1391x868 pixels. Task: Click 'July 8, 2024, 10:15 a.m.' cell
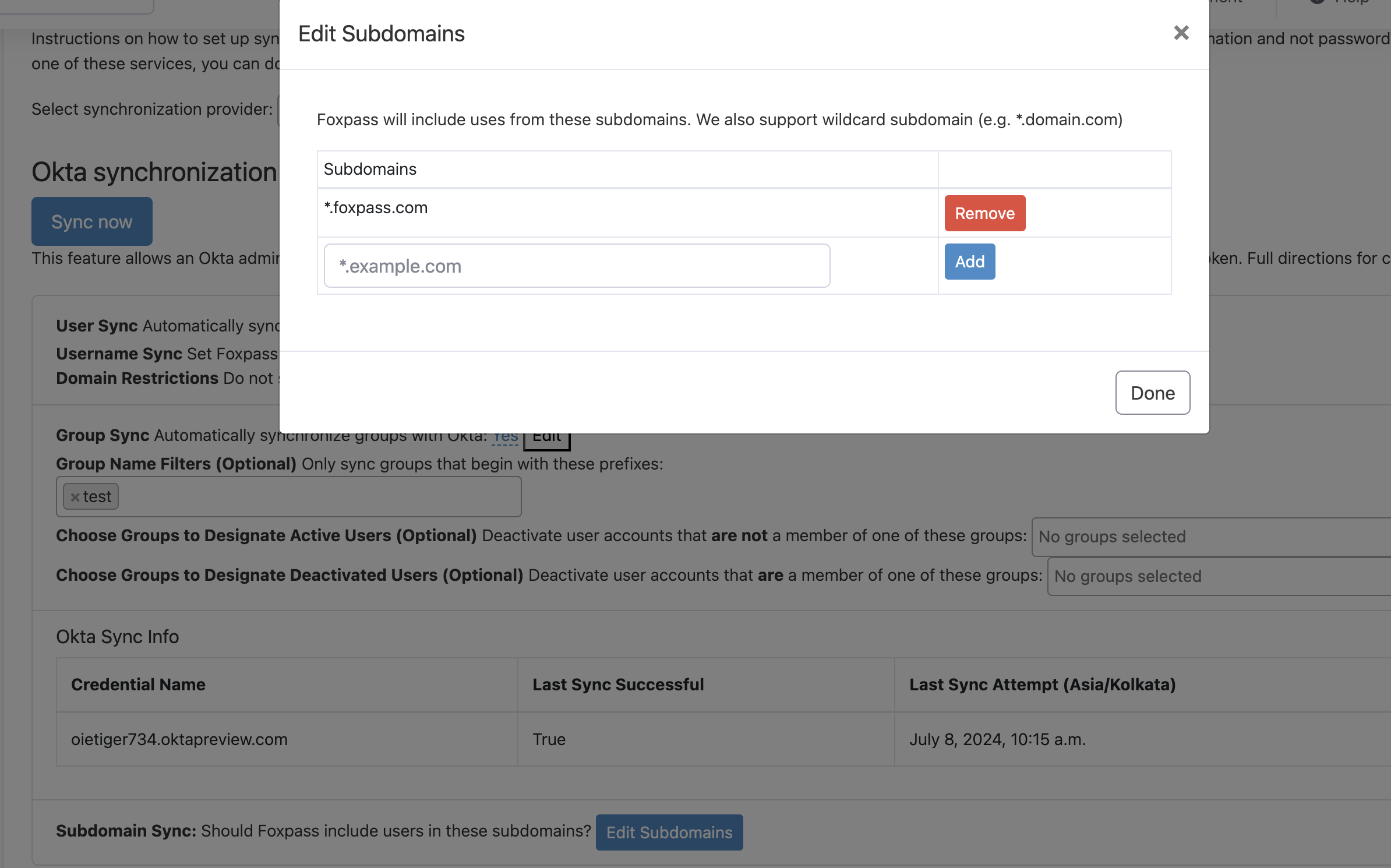pos(1142,739)
